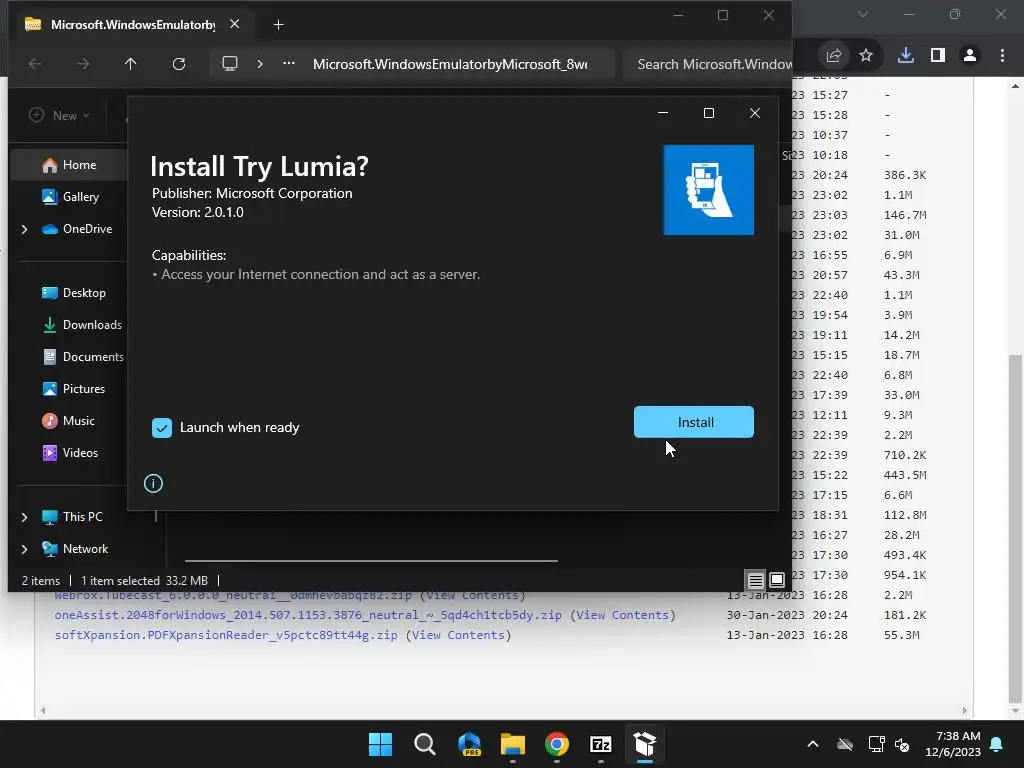
Task: Open the New dropdown in File Explorer
Action: point(59,116)
